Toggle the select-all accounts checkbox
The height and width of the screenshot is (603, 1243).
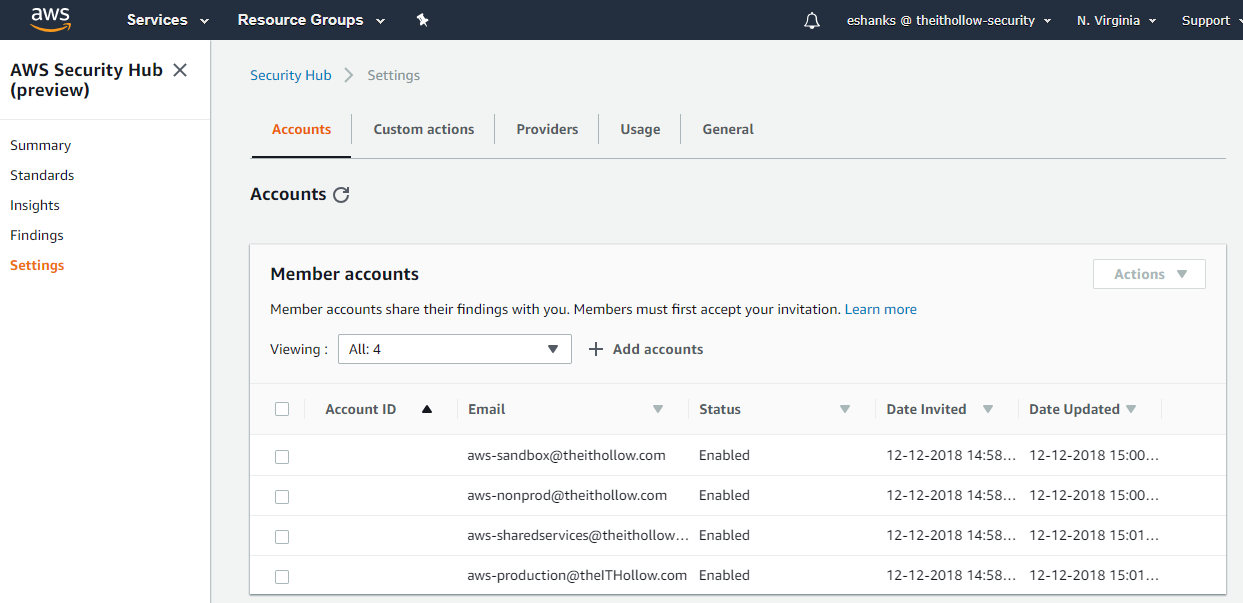coord(282,409)
